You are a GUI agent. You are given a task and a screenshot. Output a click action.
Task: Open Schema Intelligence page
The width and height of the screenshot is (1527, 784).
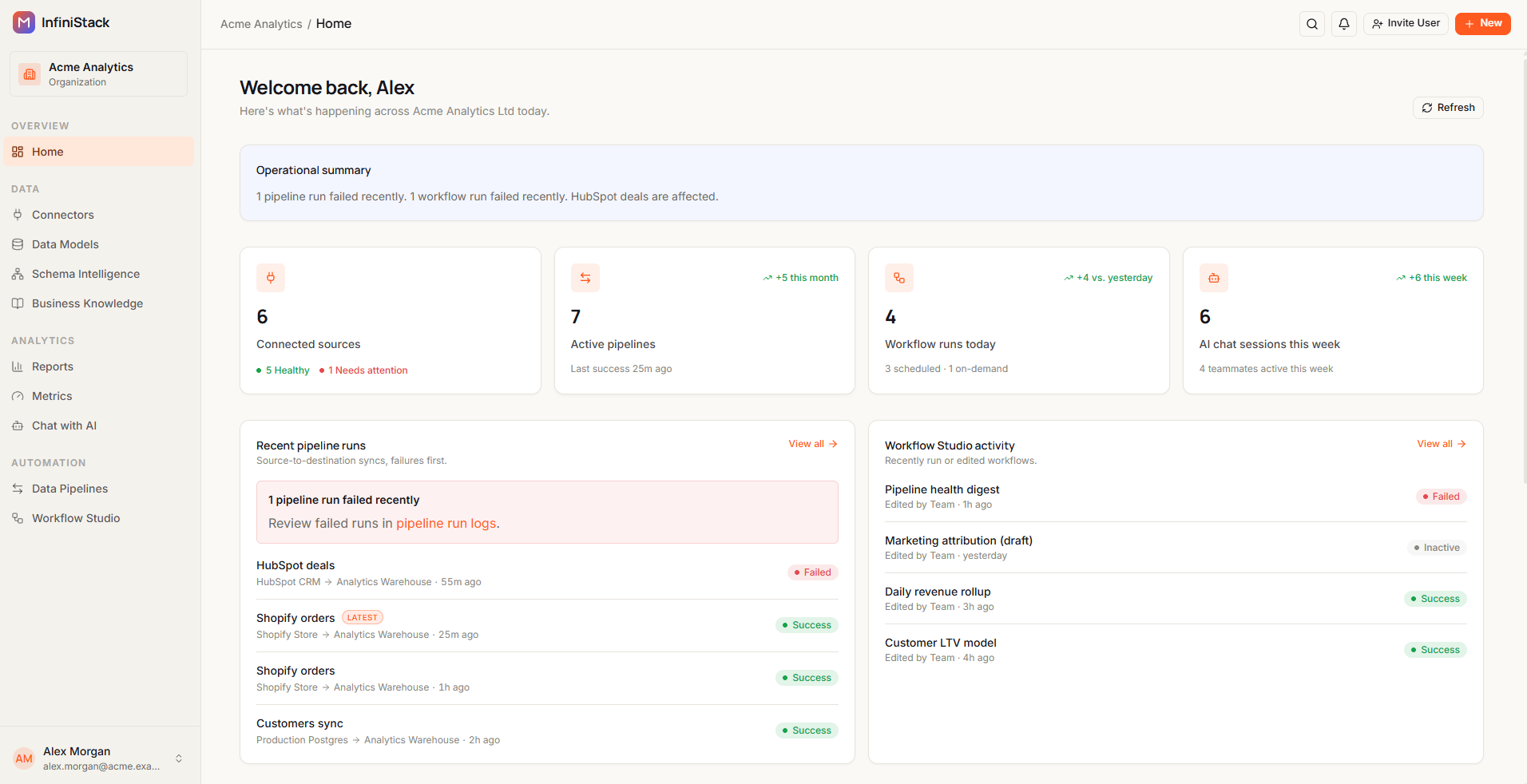click(99, 274)
